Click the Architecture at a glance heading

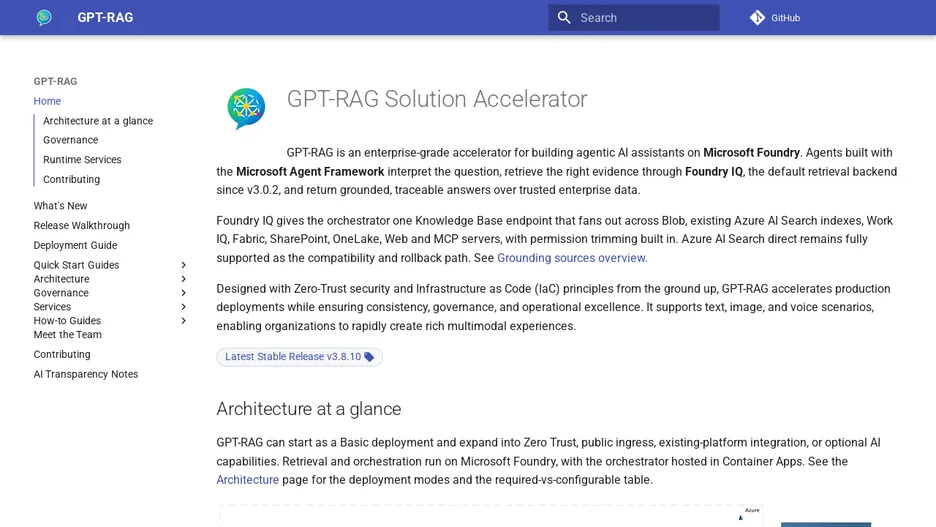(309, 409)
